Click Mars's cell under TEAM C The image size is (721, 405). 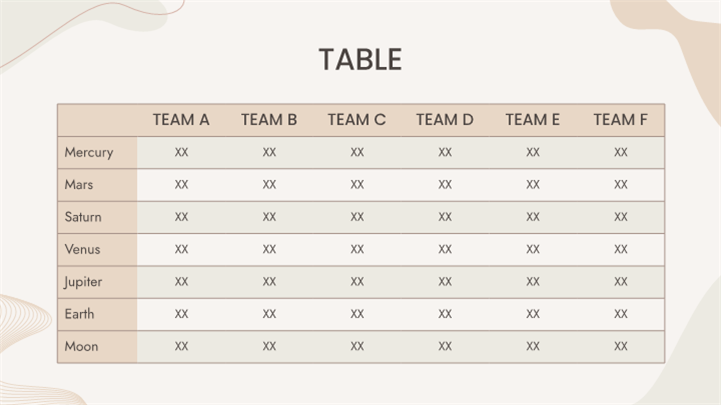[x=357, y=185]
